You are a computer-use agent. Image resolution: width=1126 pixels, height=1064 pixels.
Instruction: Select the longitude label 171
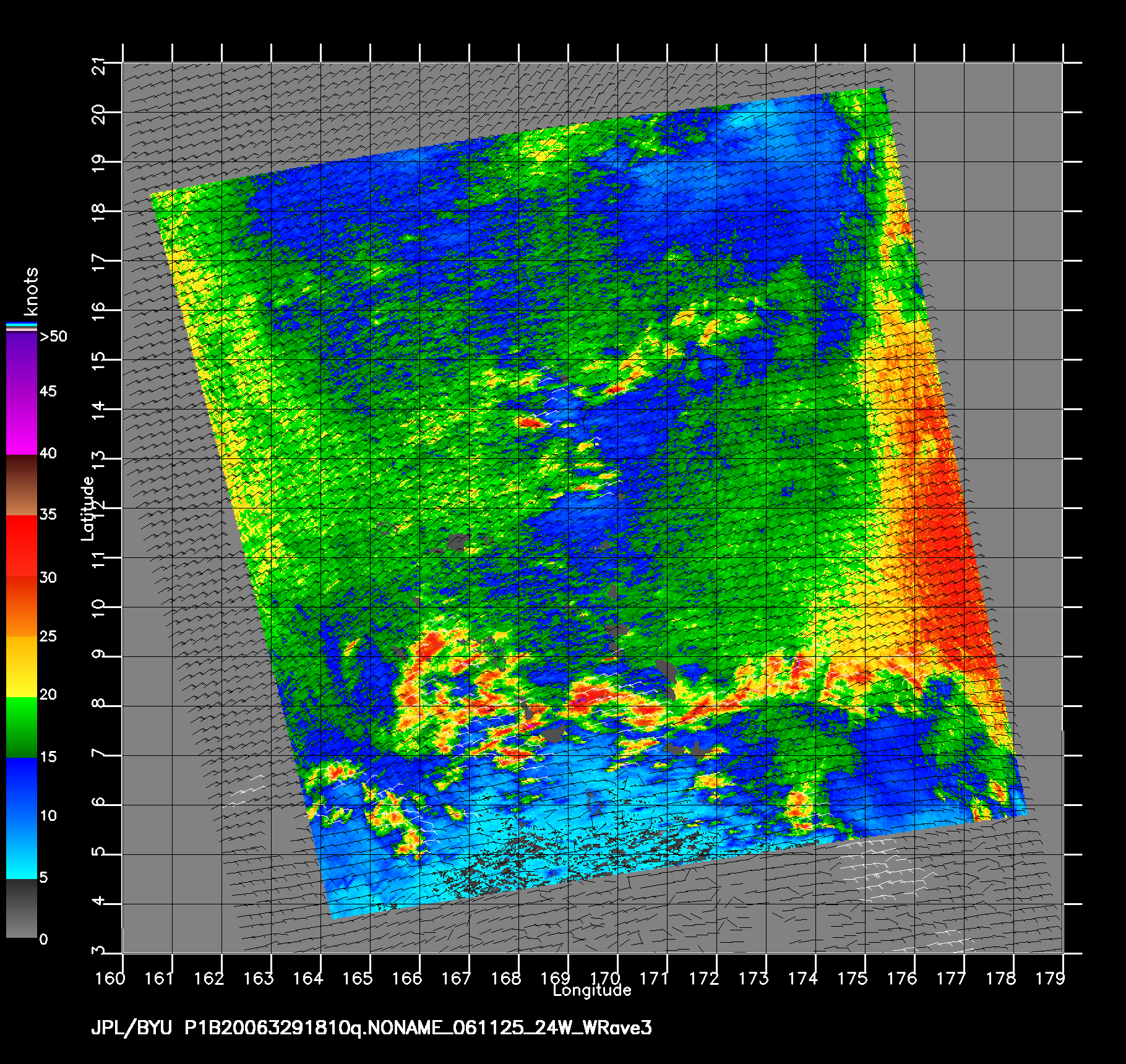point(655,978)
